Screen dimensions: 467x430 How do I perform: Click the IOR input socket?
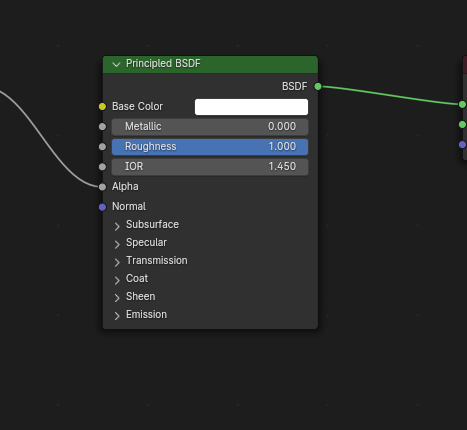(x=102, y=167)
